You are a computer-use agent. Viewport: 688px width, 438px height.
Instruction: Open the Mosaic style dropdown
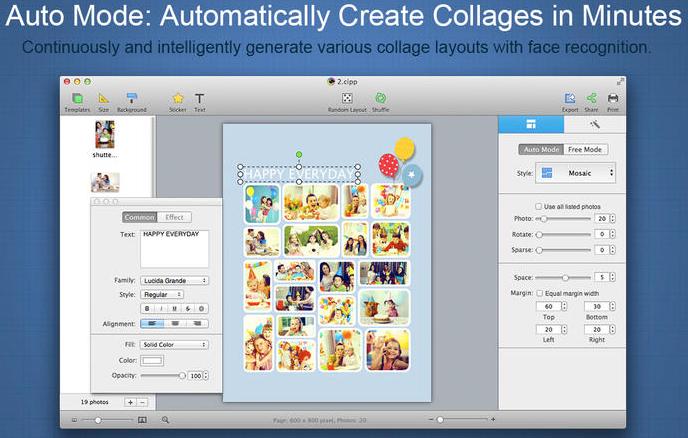click(578, 173)
